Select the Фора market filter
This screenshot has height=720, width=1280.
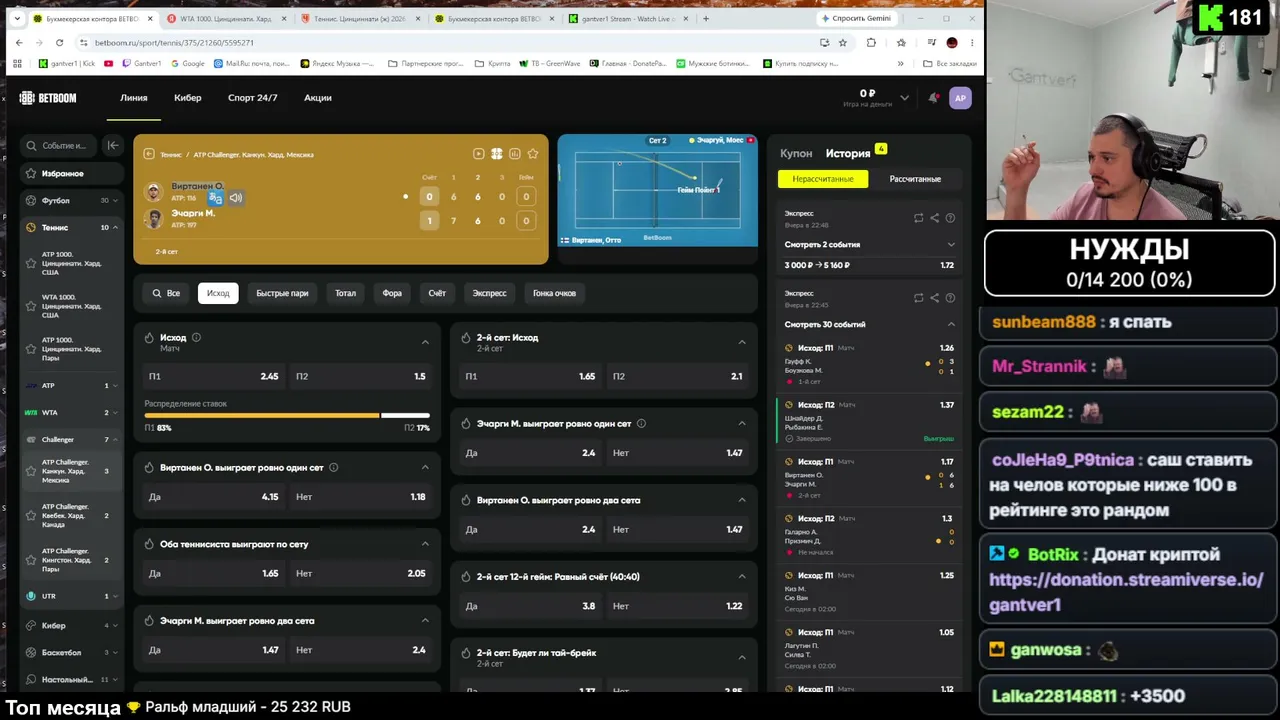[392, 293]
